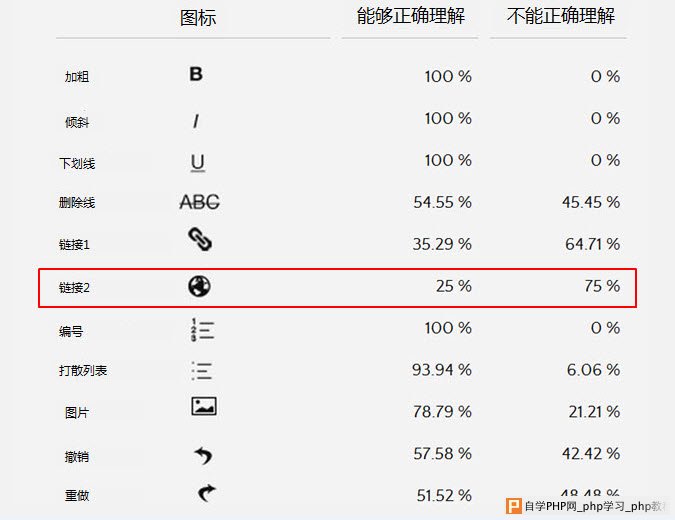Select the numbered list icon
Screen dimensions: 675x520
(x=202, y=330)
